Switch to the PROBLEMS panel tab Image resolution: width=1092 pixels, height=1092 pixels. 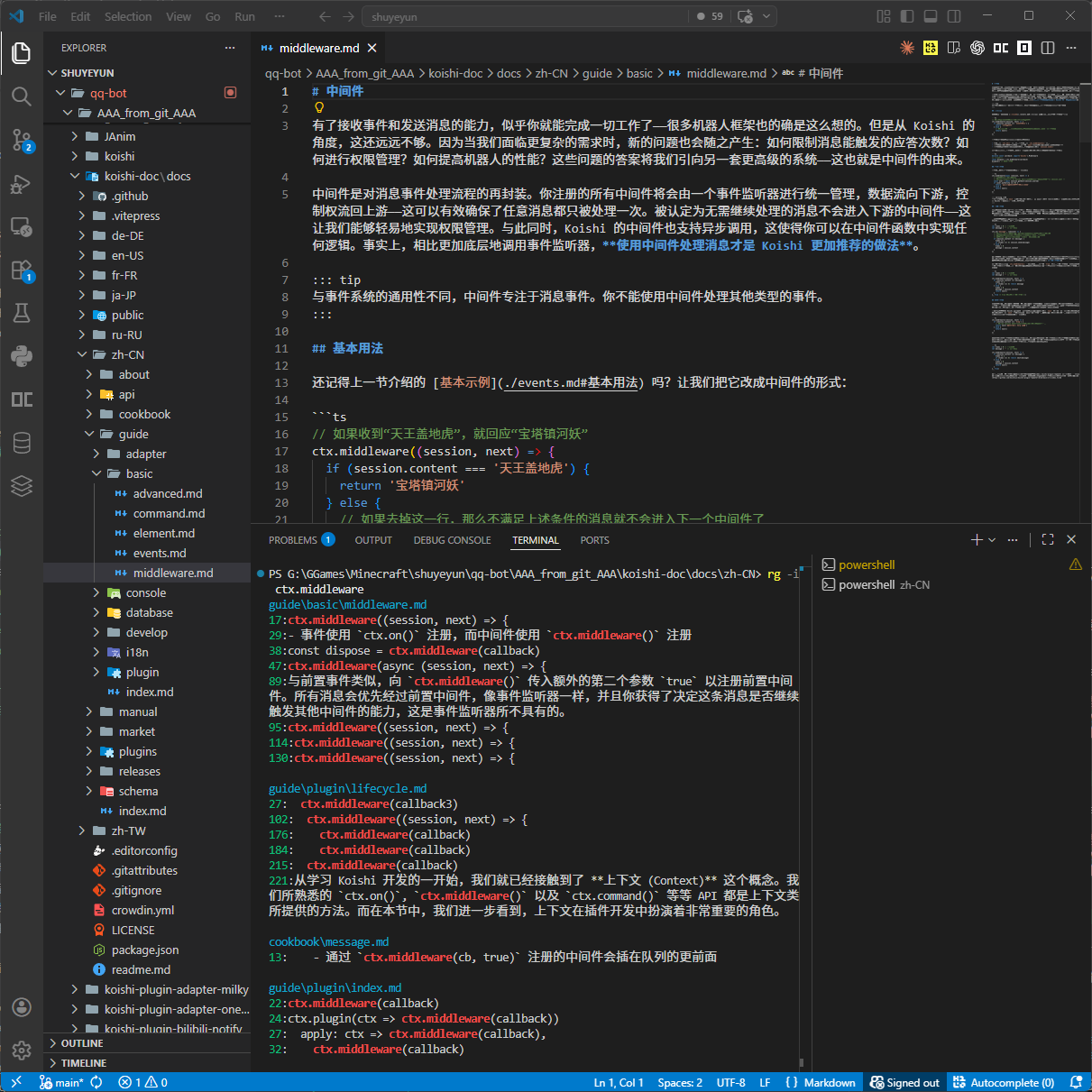pyautogui.click(x=301, y=540)
